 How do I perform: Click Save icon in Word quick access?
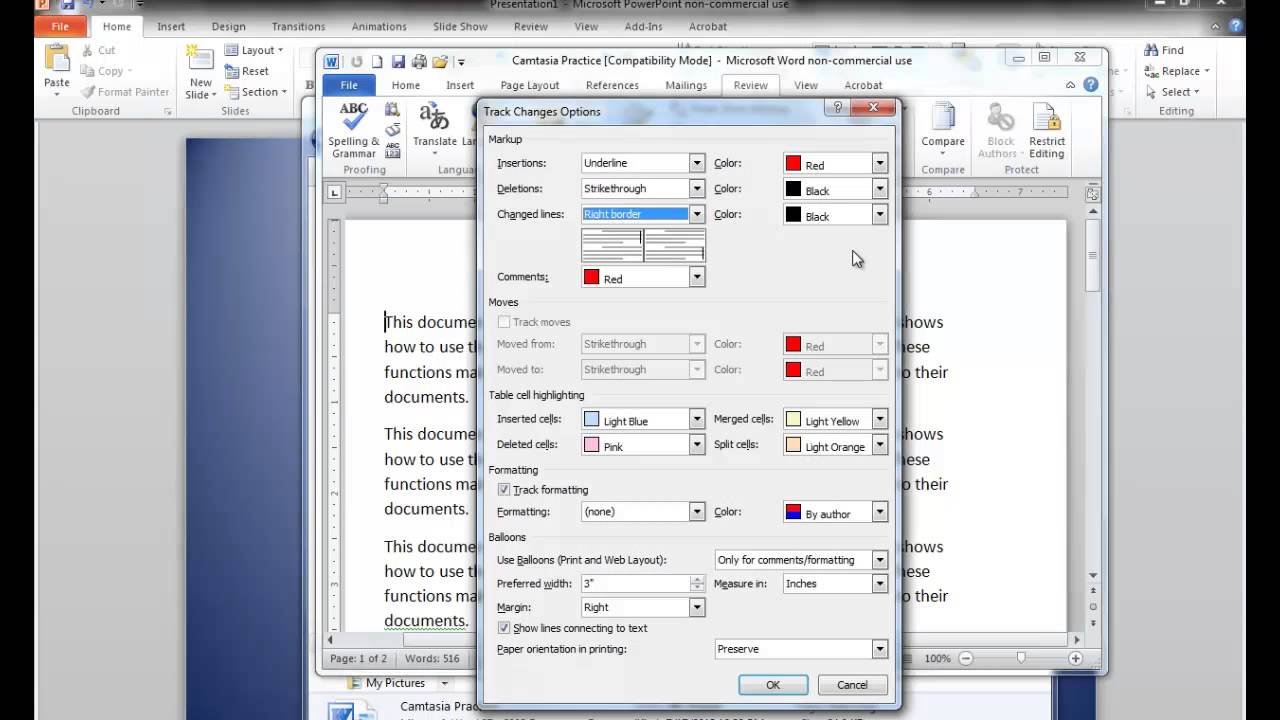point(398,61)
